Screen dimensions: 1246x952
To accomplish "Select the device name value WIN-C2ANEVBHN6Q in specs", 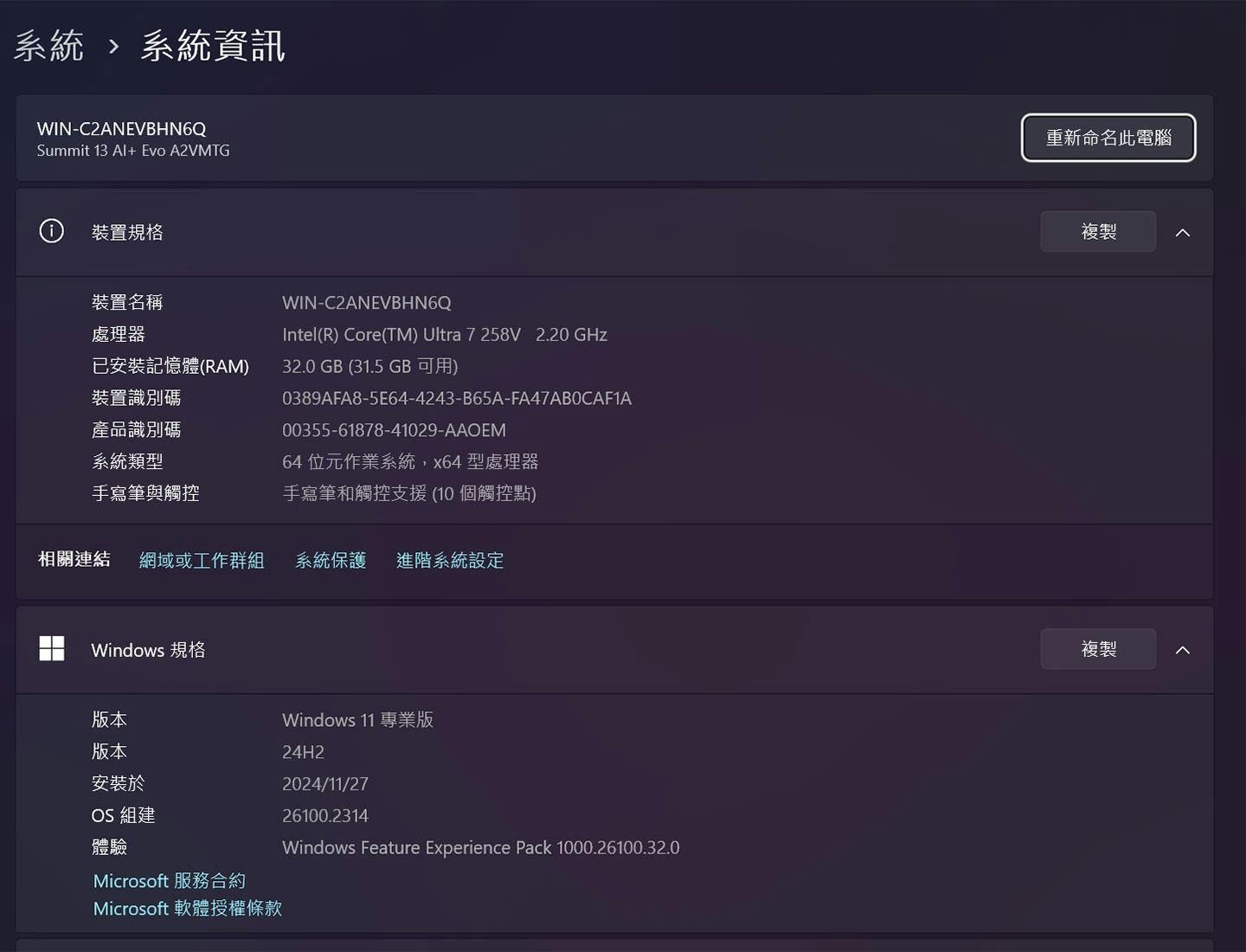I will [367, 303].
